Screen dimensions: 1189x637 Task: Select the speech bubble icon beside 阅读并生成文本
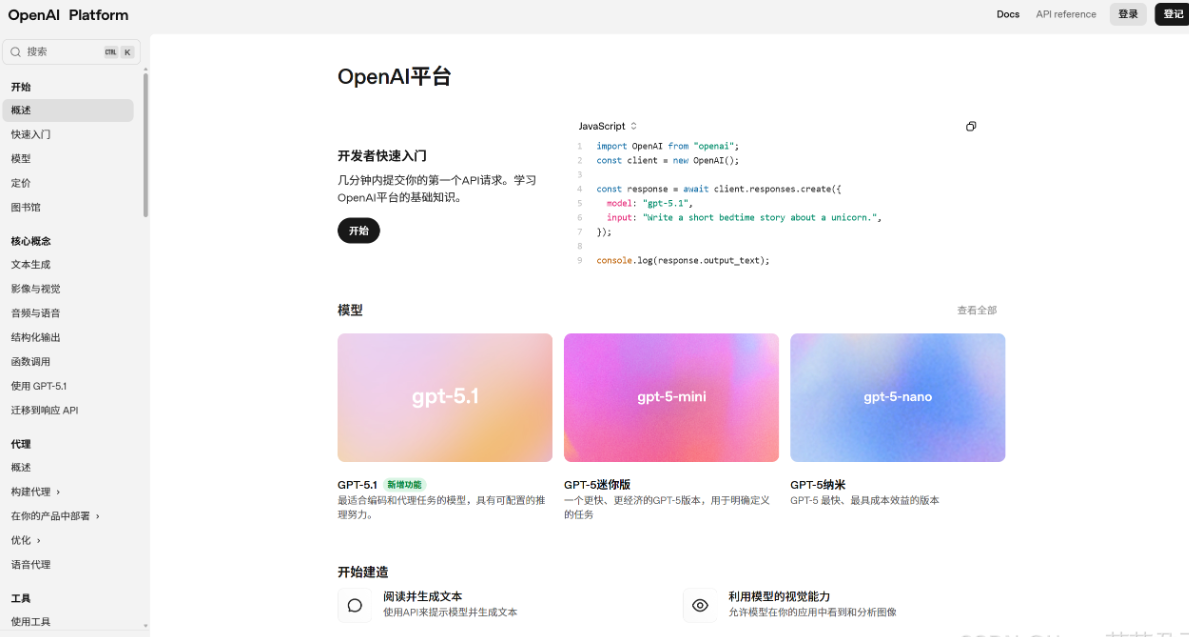click(x=355, y=604)
